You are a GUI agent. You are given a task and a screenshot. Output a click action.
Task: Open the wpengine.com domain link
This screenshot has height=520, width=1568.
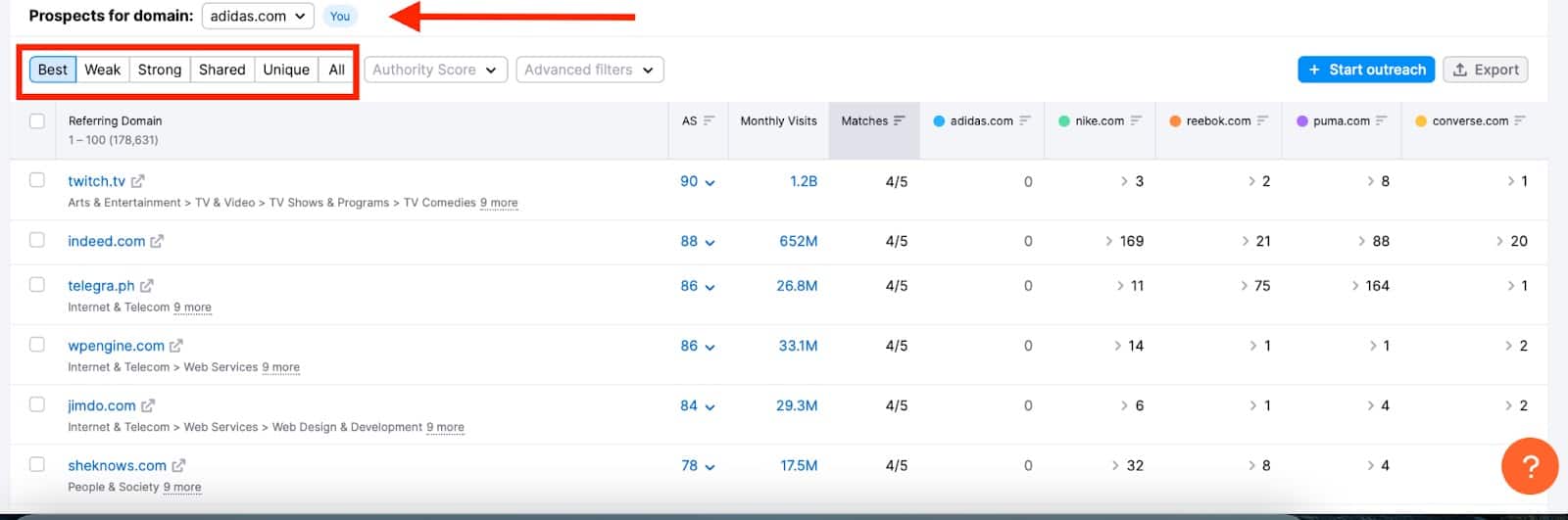(116, 346)
